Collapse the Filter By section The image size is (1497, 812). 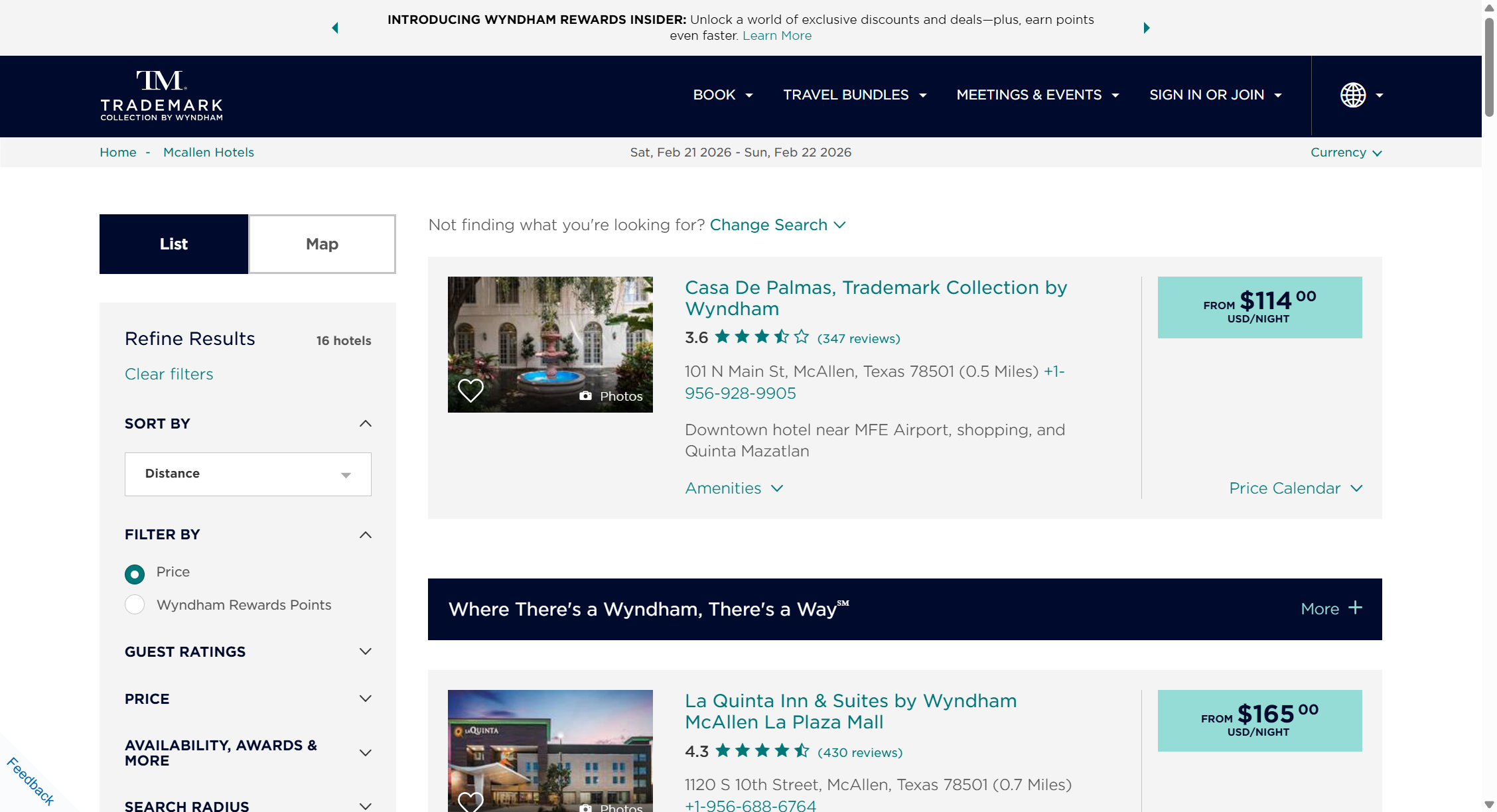click(365, 535)
